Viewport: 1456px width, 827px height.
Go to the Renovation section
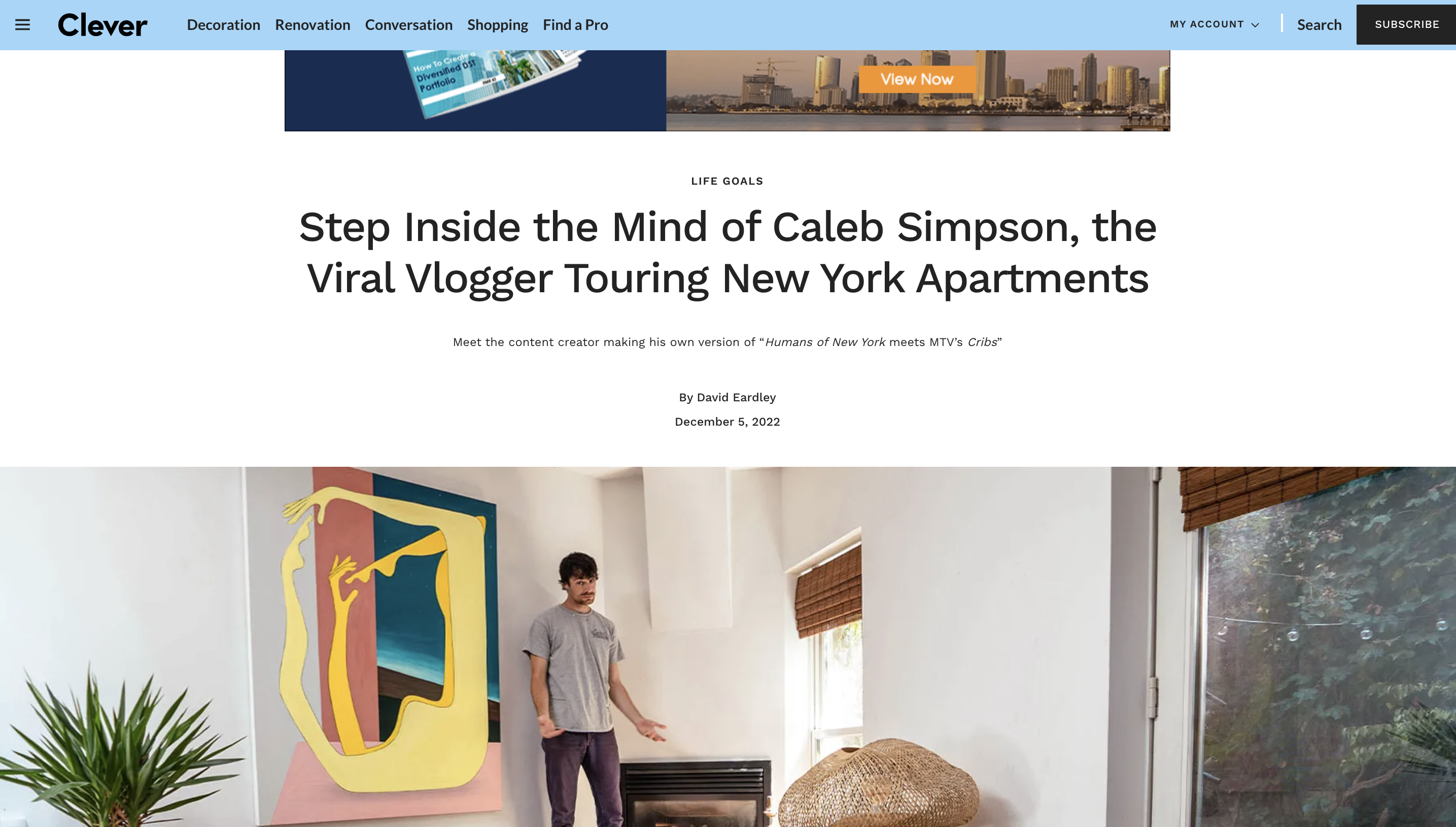pyautogui.click(x=313, y=24)
